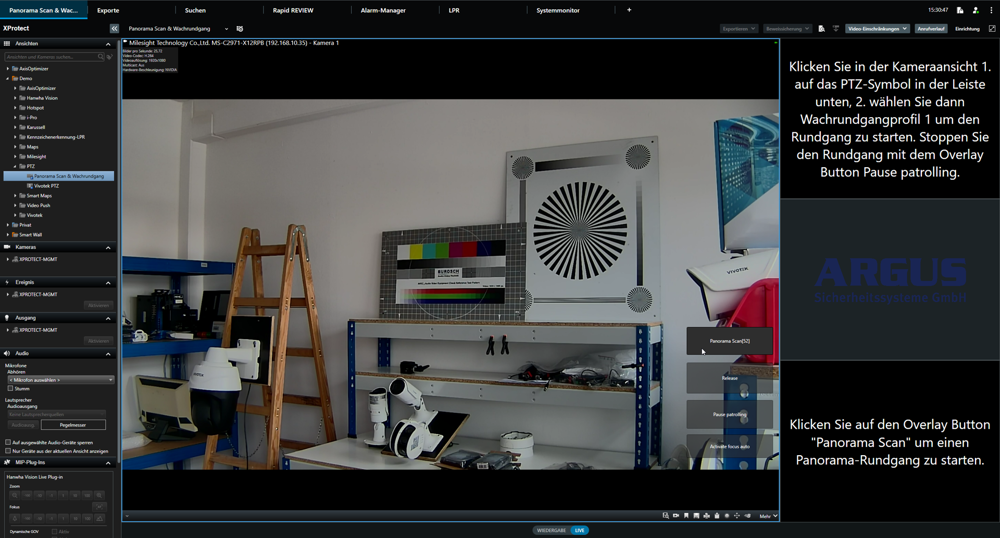
Task: Click the Pegelmesser button
Action: pyautogui.click(x=72, y=425)
